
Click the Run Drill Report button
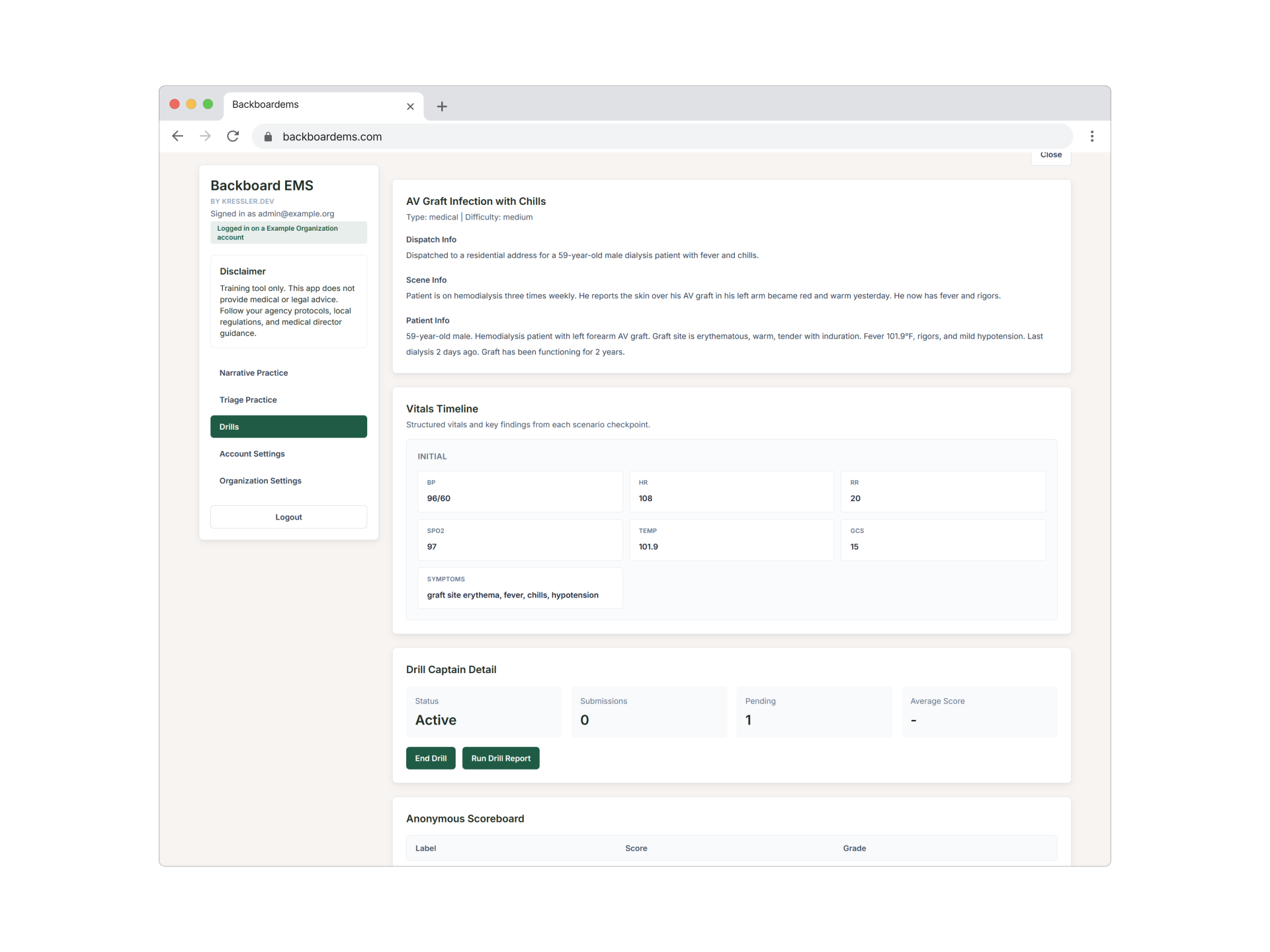[x=501, y=758]
